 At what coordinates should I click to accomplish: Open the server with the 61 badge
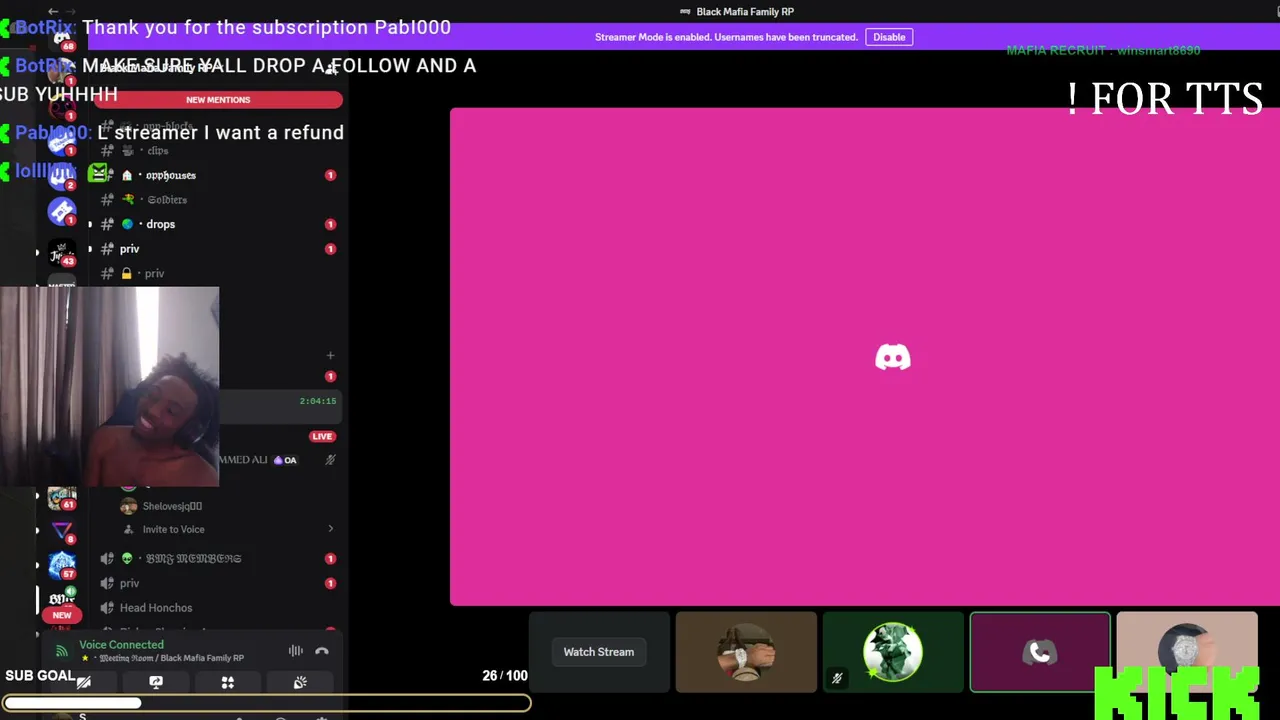(62, 497)
